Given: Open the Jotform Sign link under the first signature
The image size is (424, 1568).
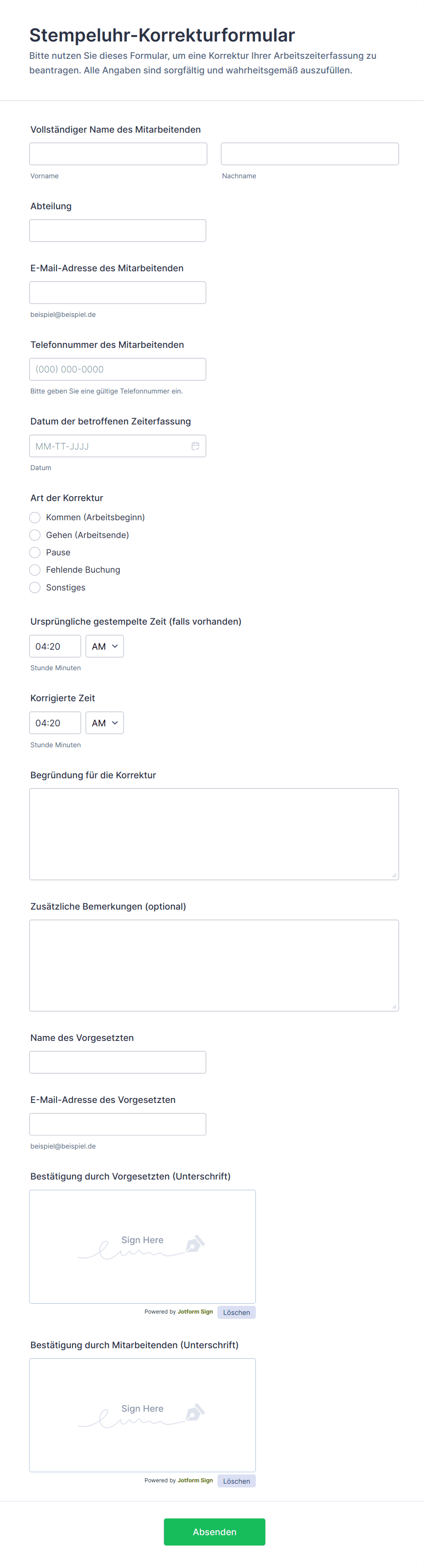Looking at the screenshot, I should click(196, 1312).
